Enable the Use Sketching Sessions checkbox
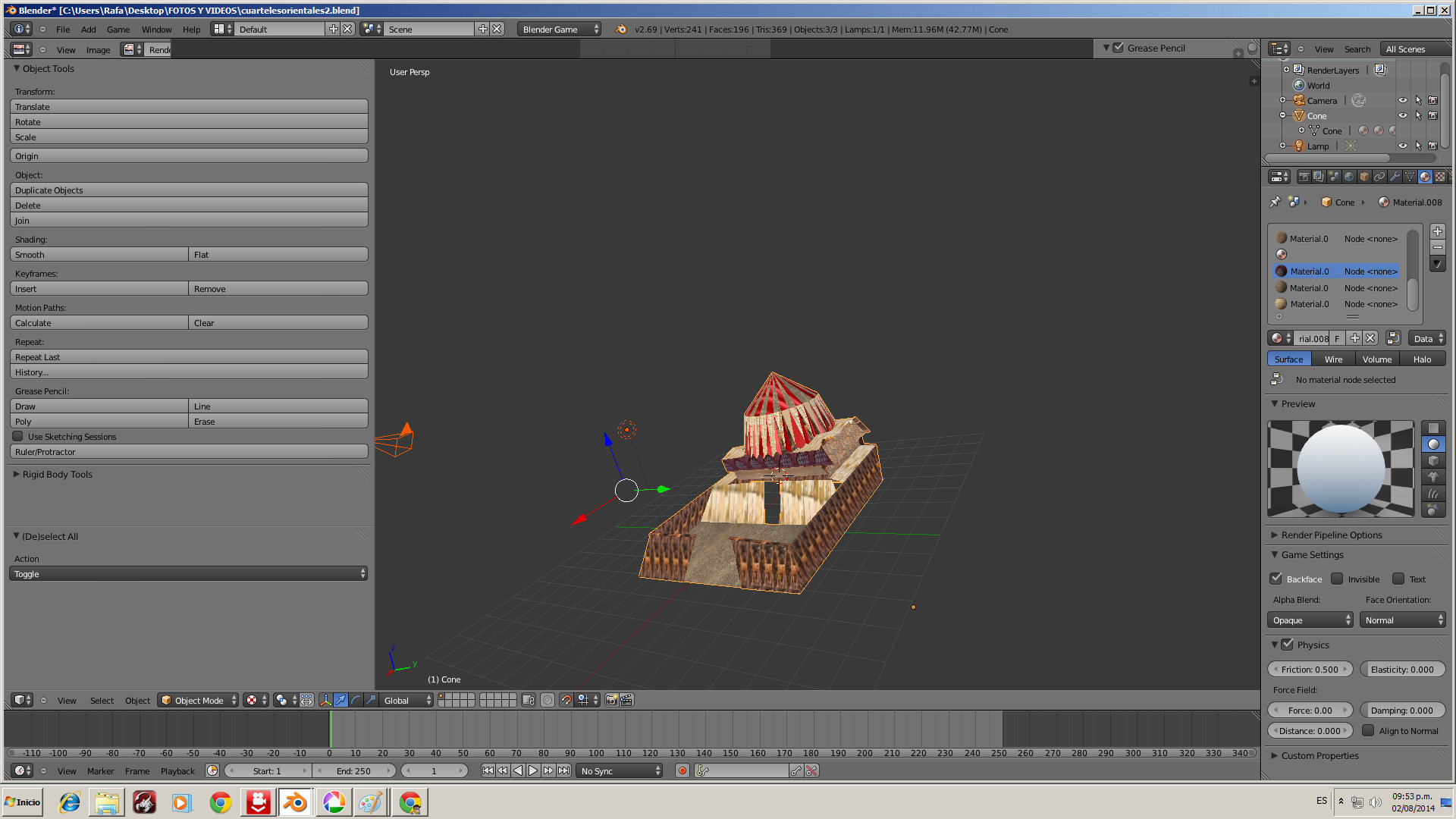The image size is (1456, 819). pyautogui.click(x=18, y=436)
